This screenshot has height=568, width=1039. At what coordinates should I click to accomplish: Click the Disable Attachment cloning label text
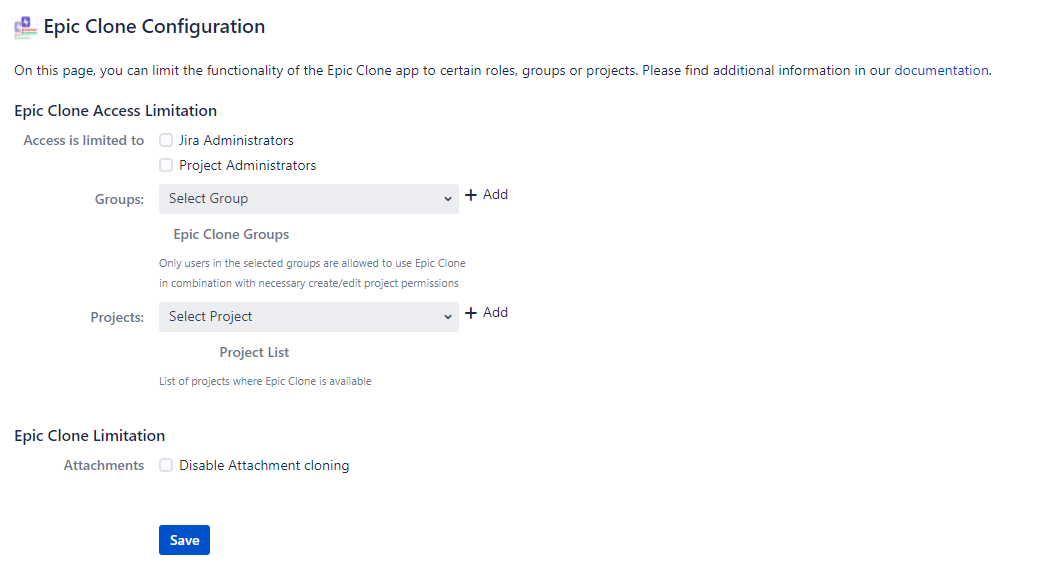[264, 465]
